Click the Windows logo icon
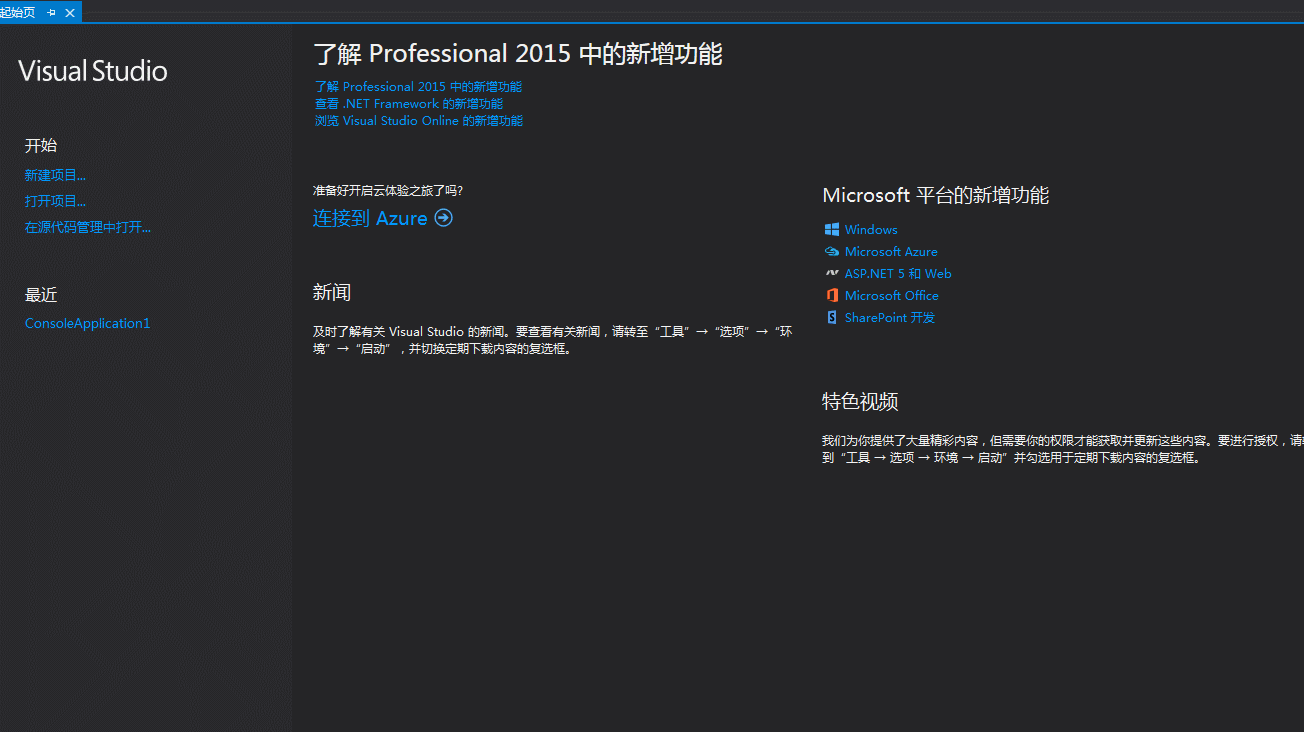Screen dimensions: 1304x732 832,229
